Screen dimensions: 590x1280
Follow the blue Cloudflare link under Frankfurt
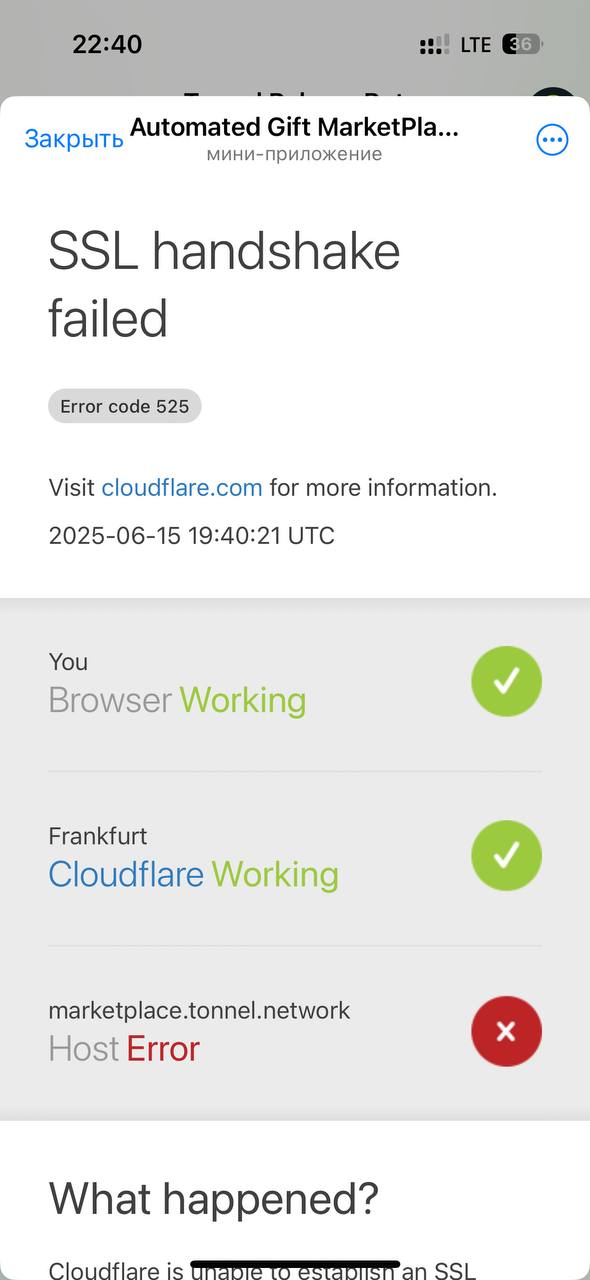126,874
